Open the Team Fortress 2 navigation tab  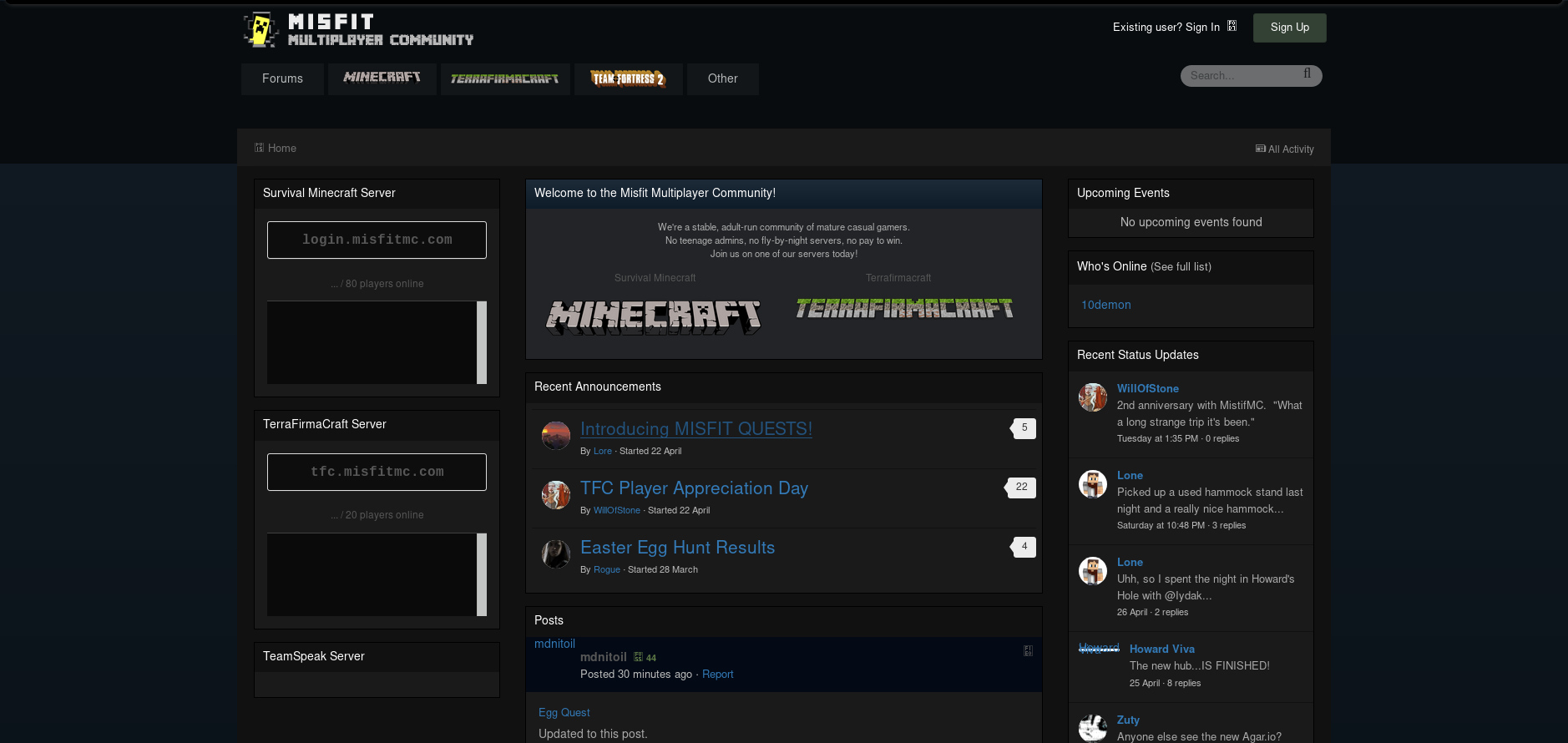[629, 79]
